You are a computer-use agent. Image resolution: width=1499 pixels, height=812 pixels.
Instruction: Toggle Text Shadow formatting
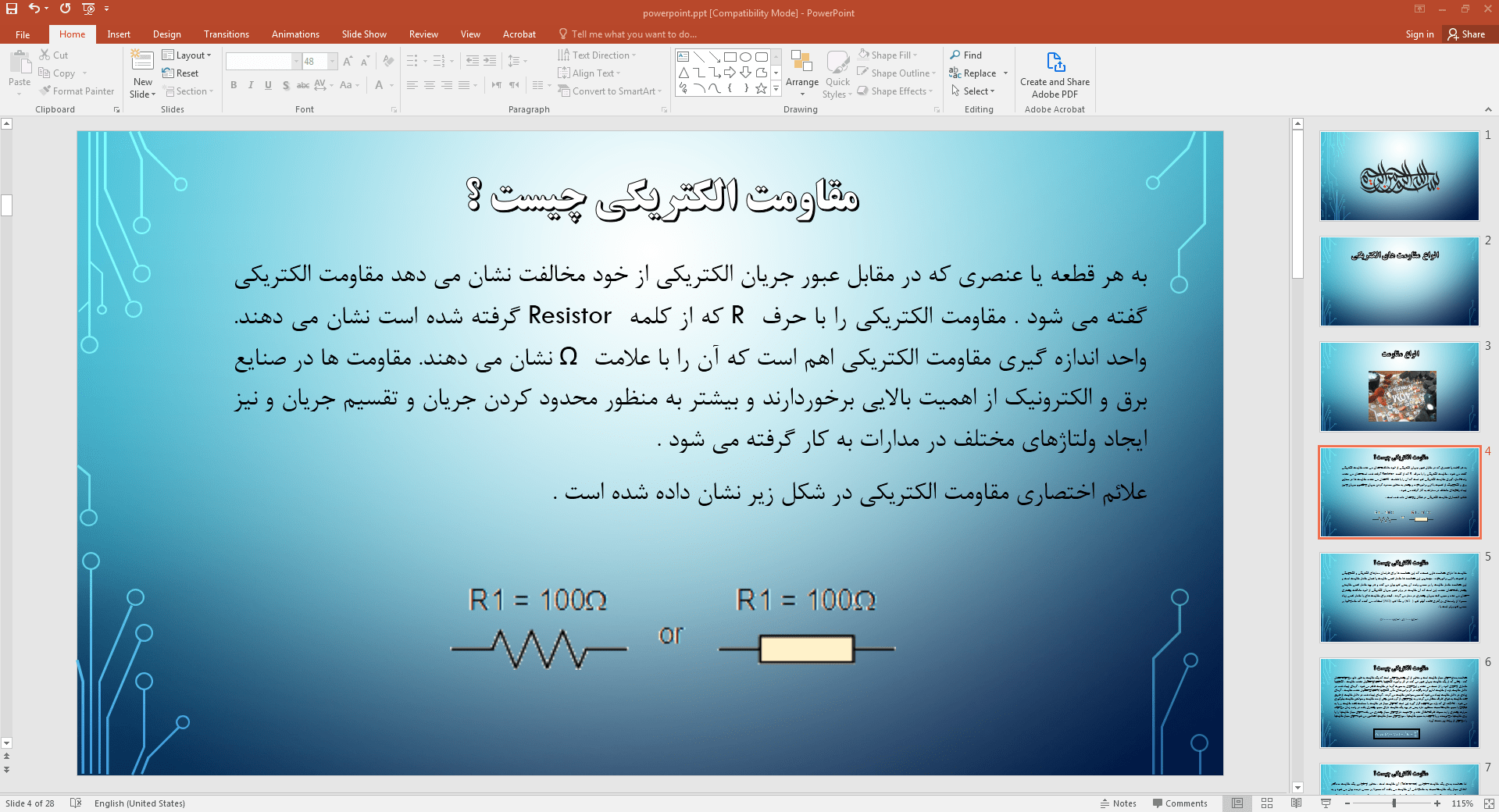coord(286,85)
